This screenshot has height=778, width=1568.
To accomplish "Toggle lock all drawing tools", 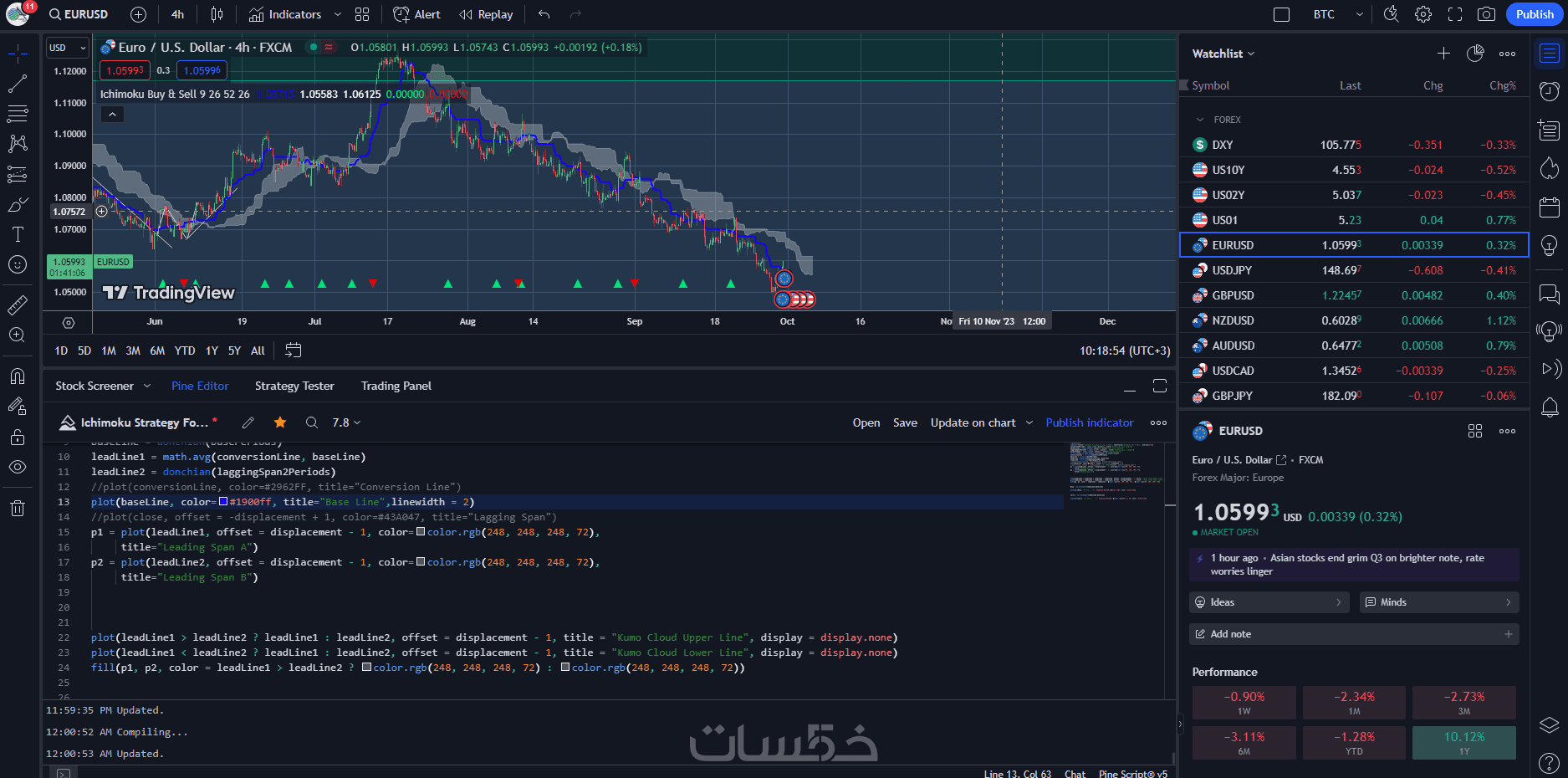I will (x=18, y=437).
